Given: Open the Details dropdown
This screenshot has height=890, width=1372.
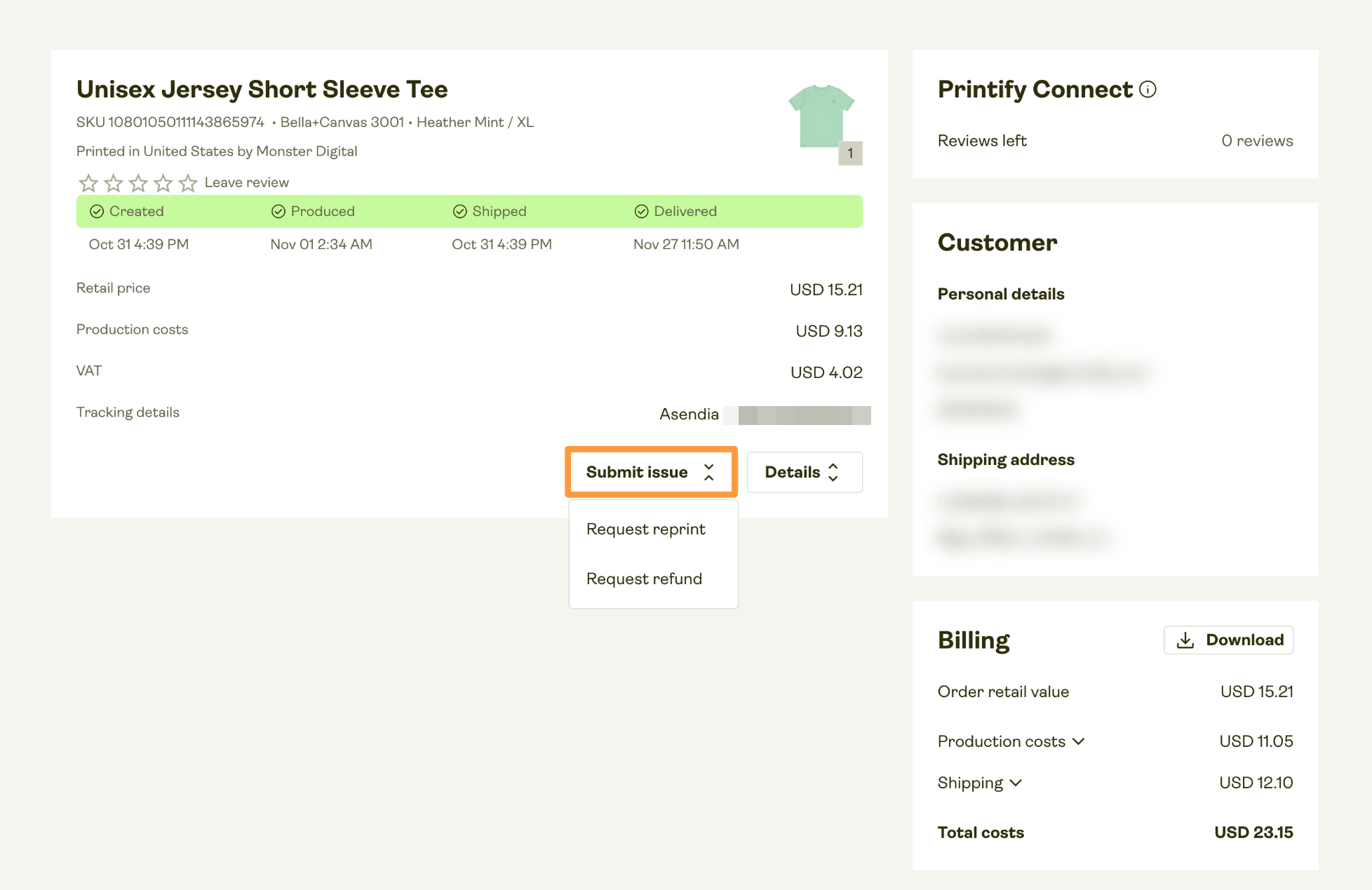Looking at the screenshot, I should [804, 472].
